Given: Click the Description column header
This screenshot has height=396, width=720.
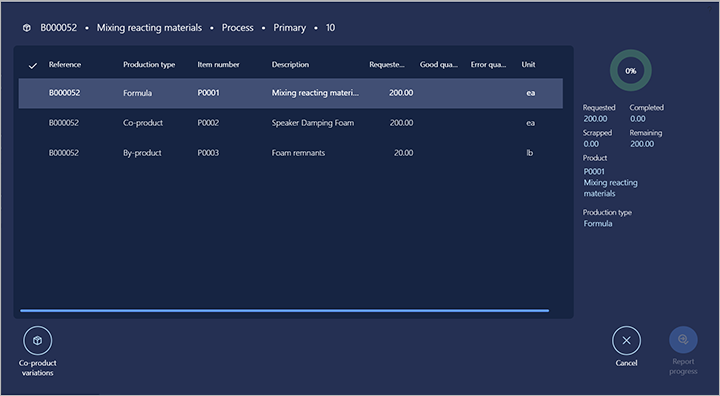Looking at the screenshot, I should coord(290,65).
